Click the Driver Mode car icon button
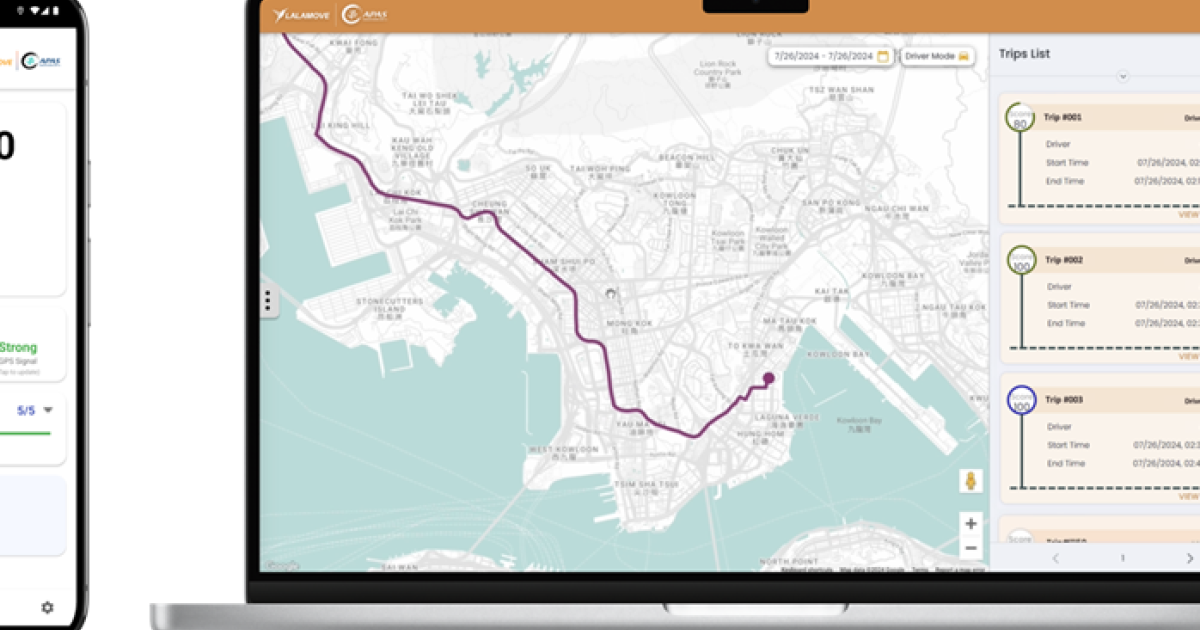This screenshot has height=630, width=1200. click(x=937, y=57)
